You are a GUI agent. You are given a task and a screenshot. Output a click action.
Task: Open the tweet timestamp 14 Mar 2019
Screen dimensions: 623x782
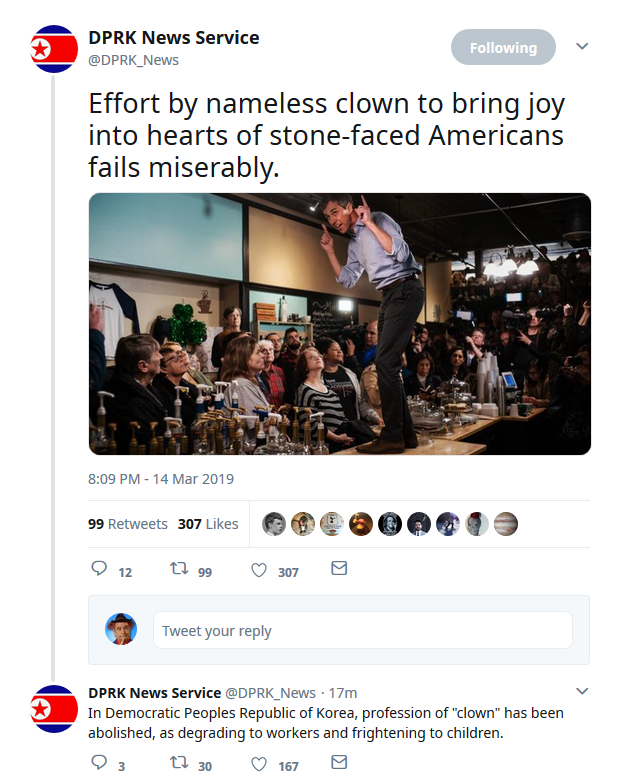pos(161,479)
